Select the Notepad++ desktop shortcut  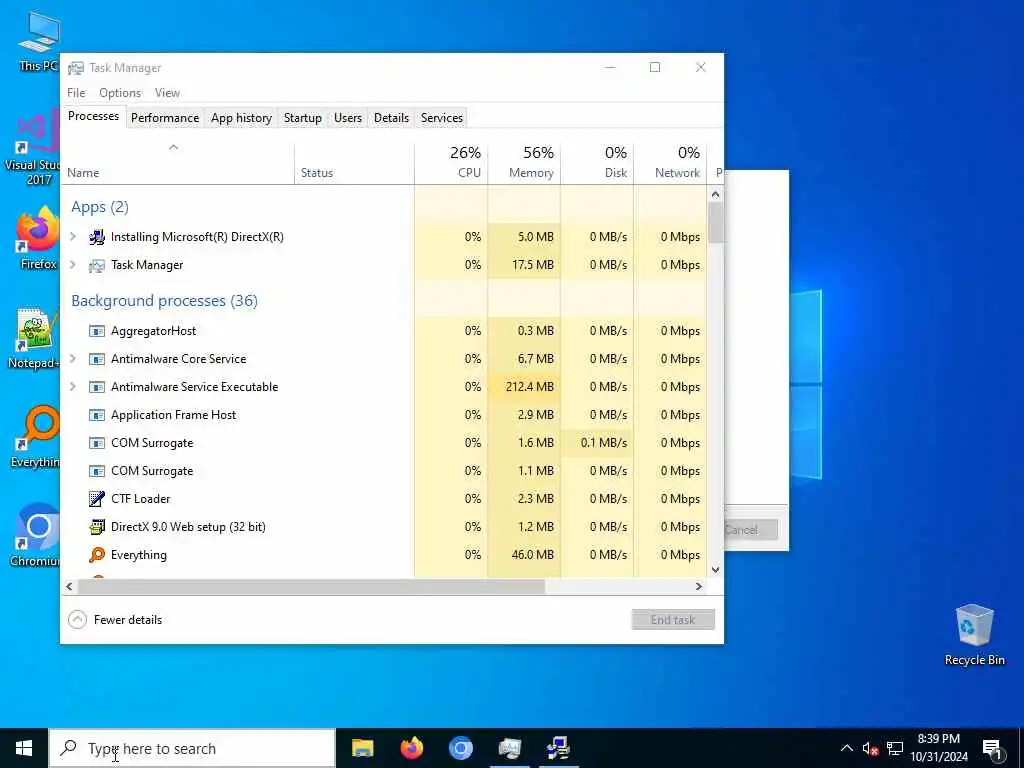34,338
